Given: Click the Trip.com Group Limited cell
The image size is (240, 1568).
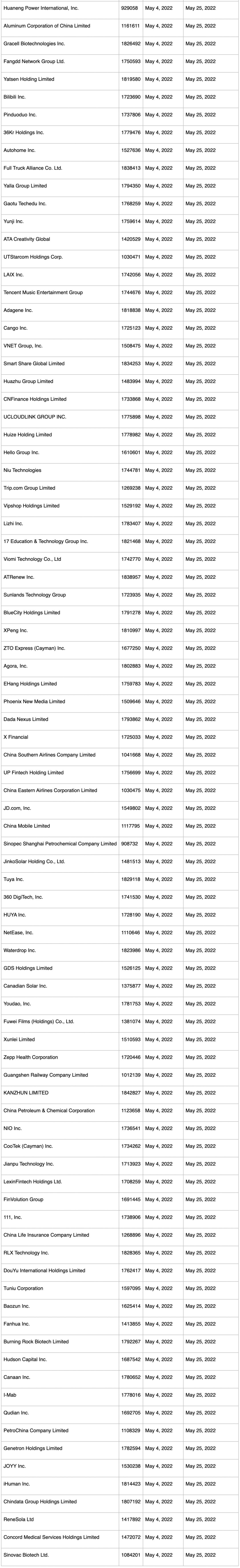Looking at the screenshot, I should tap(29, 488).
